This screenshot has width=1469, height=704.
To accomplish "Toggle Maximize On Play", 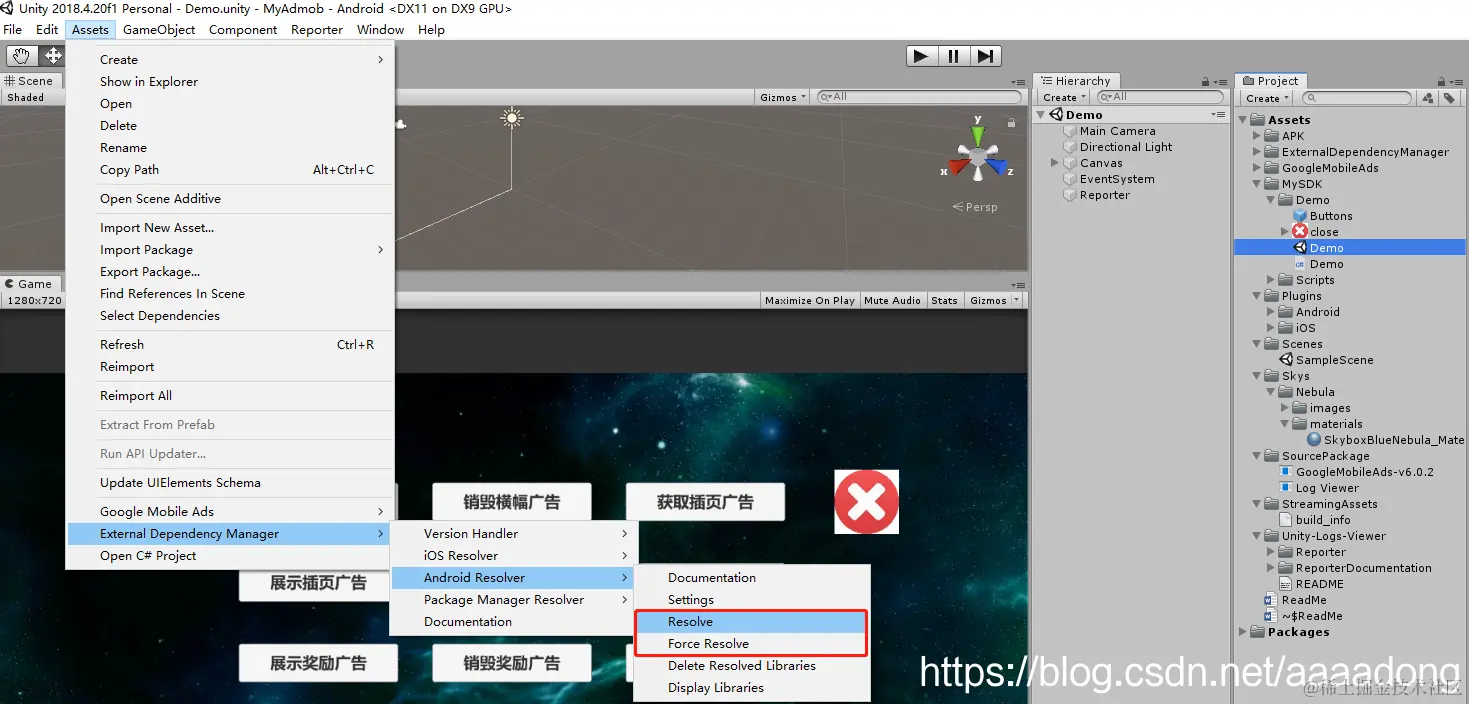I will click(x=809, y=300).
